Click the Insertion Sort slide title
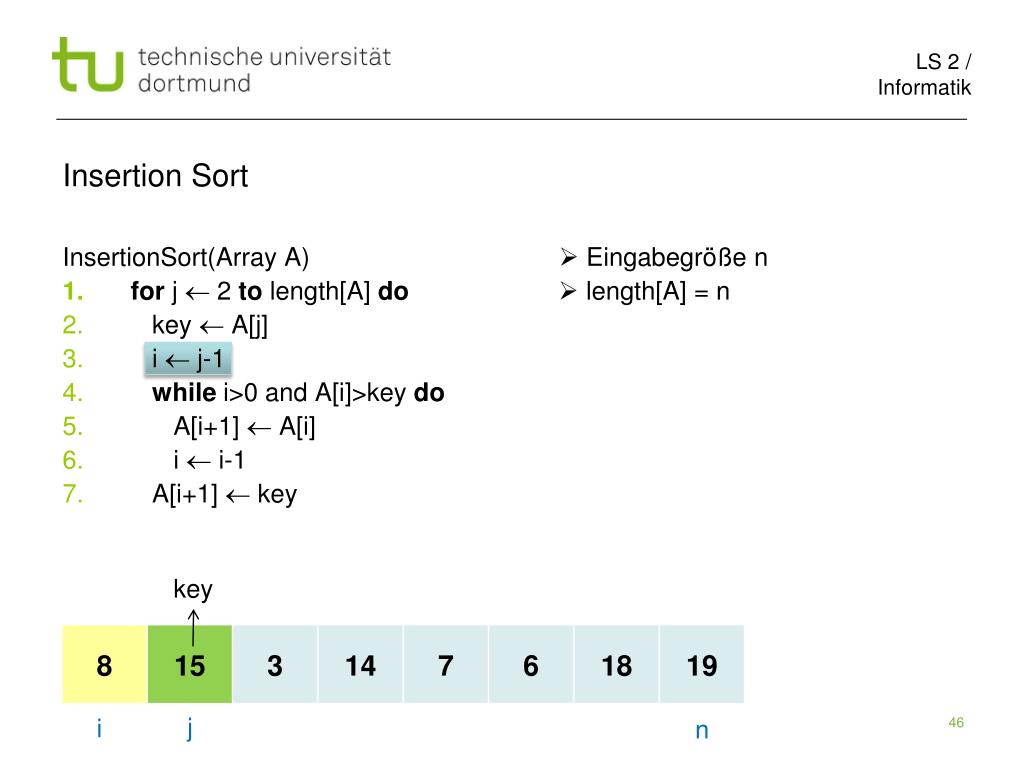This screenshot has height=768, width=1024. click(155, 176)
